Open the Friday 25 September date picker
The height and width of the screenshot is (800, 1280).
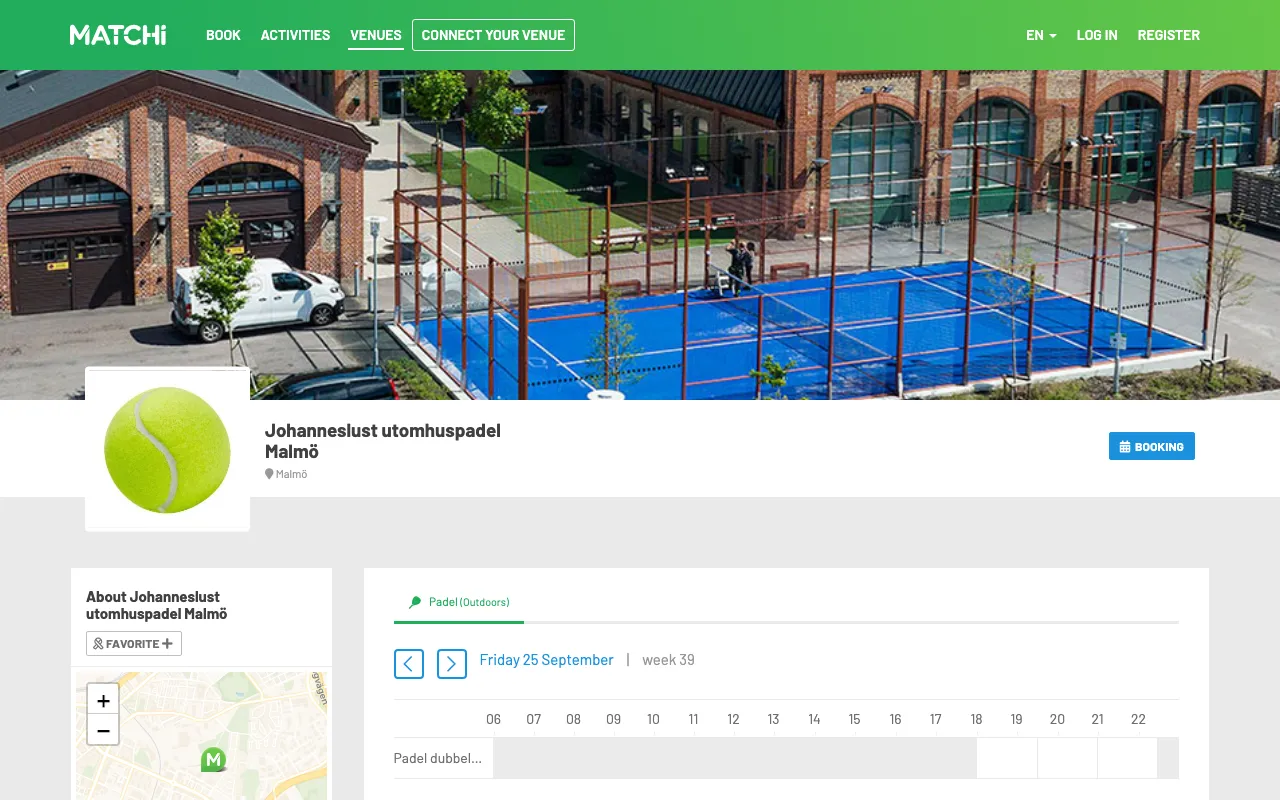pos(546,660)
